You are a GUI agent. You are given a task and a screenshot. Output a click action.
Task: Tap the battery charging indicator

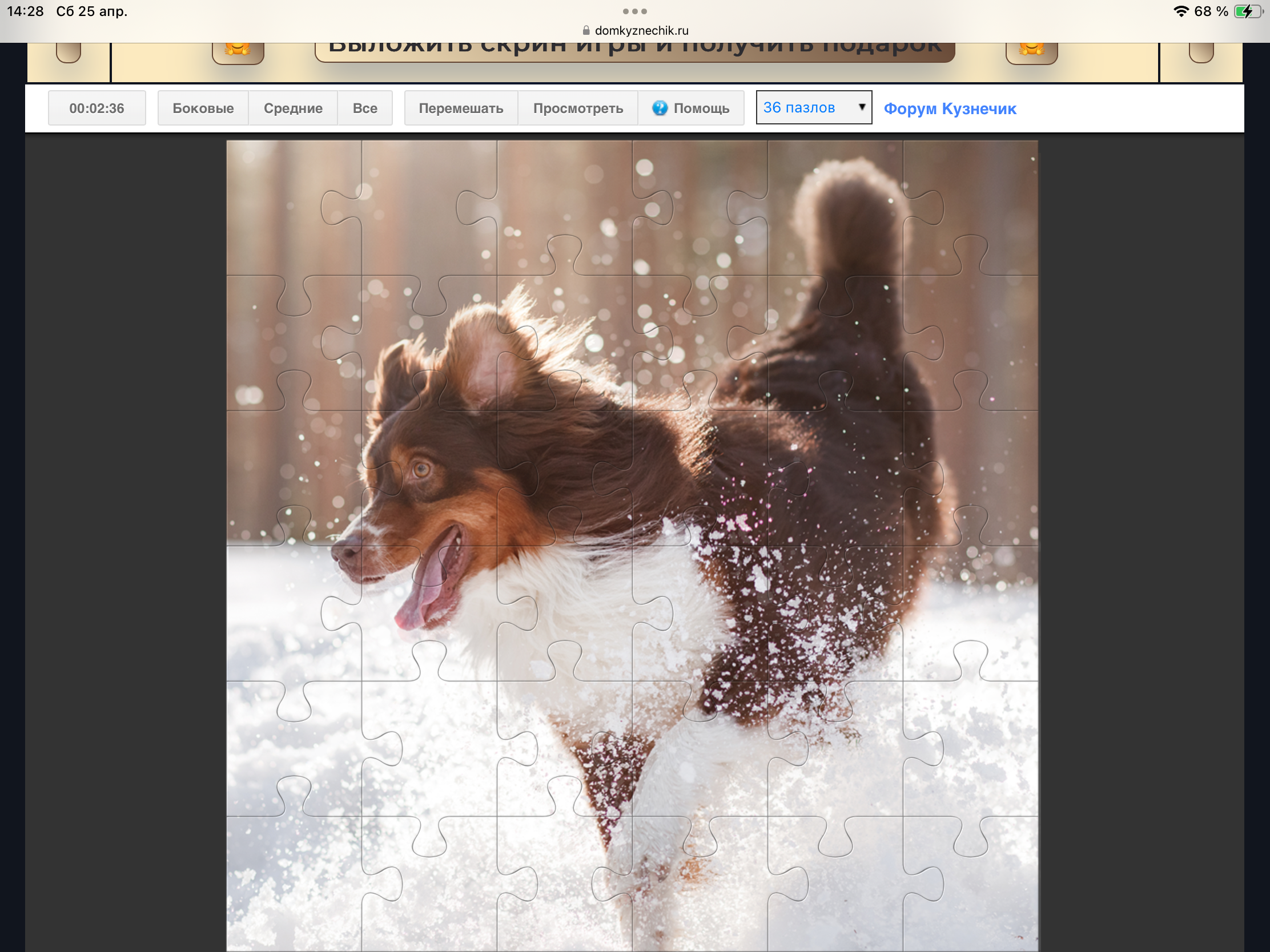(1247, 11)
